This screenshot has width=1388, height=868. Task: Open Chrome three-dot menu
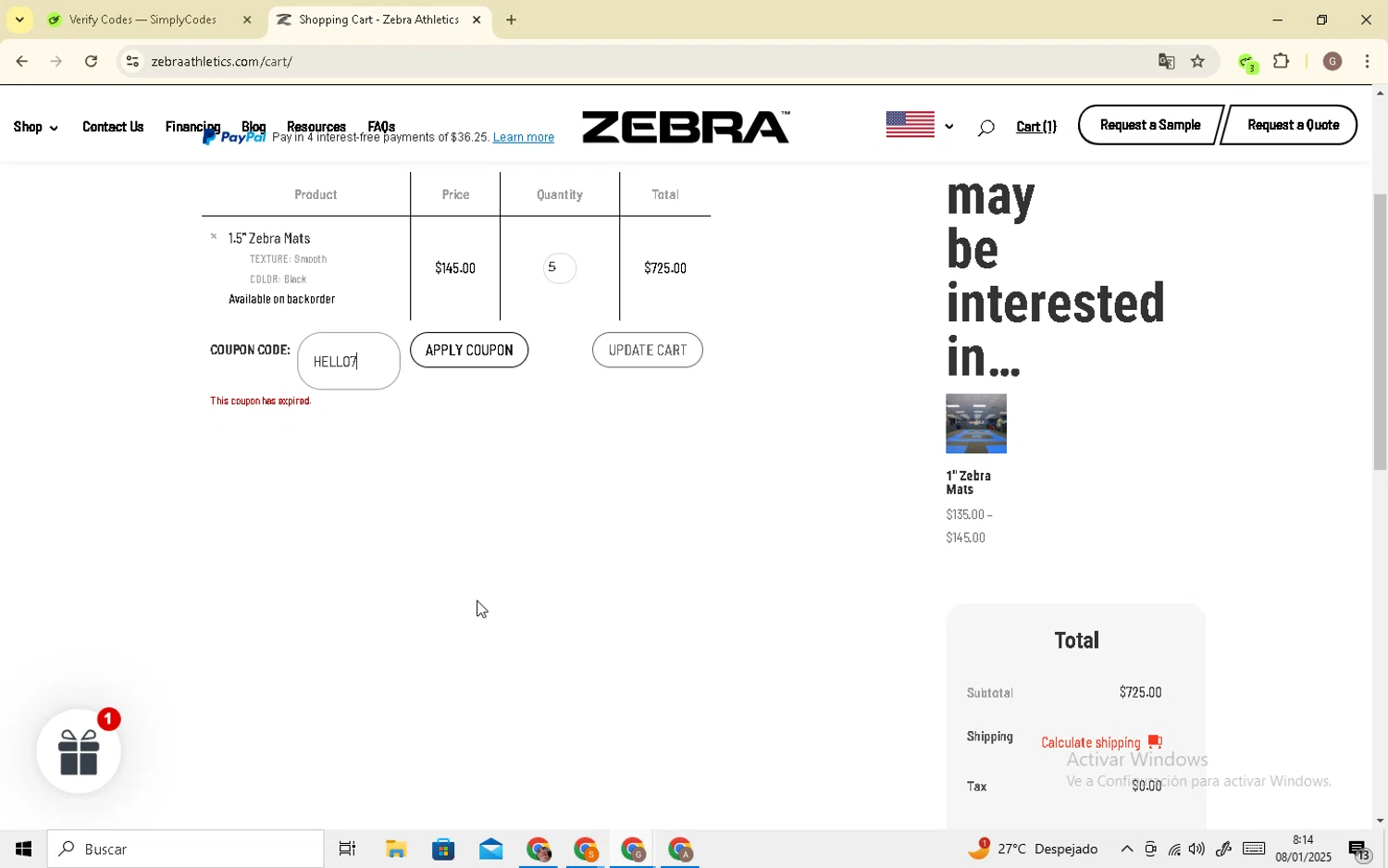pos(1368,62)
